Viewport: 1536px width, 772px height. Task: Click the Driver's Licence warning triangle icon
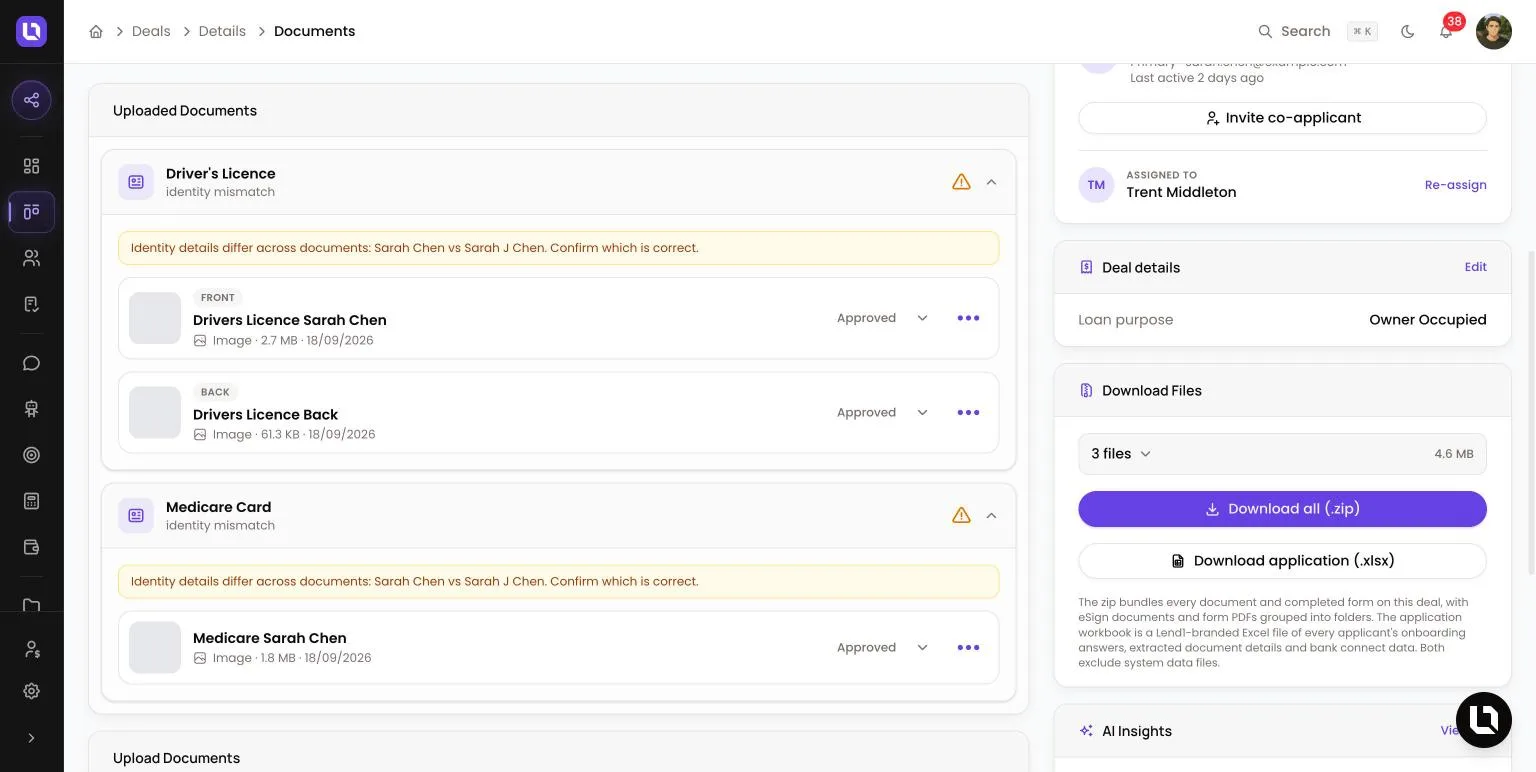coord(961,182)
